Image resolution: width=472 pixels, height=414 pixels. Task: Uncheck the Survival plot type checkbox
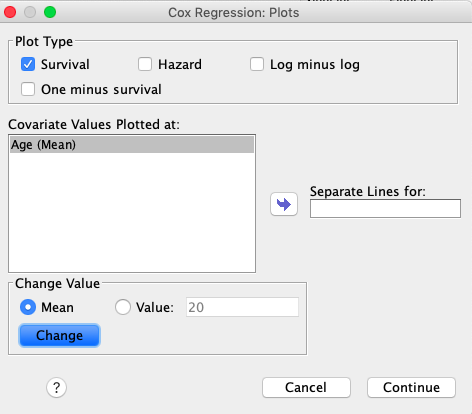pyautogui.click(x=28, y=64)
